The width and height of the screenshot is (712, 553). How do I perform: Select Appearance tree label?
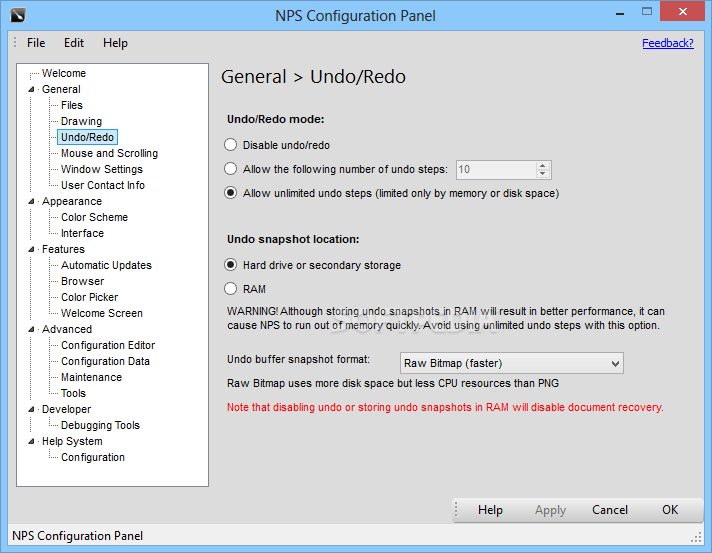tap(72, 201)
